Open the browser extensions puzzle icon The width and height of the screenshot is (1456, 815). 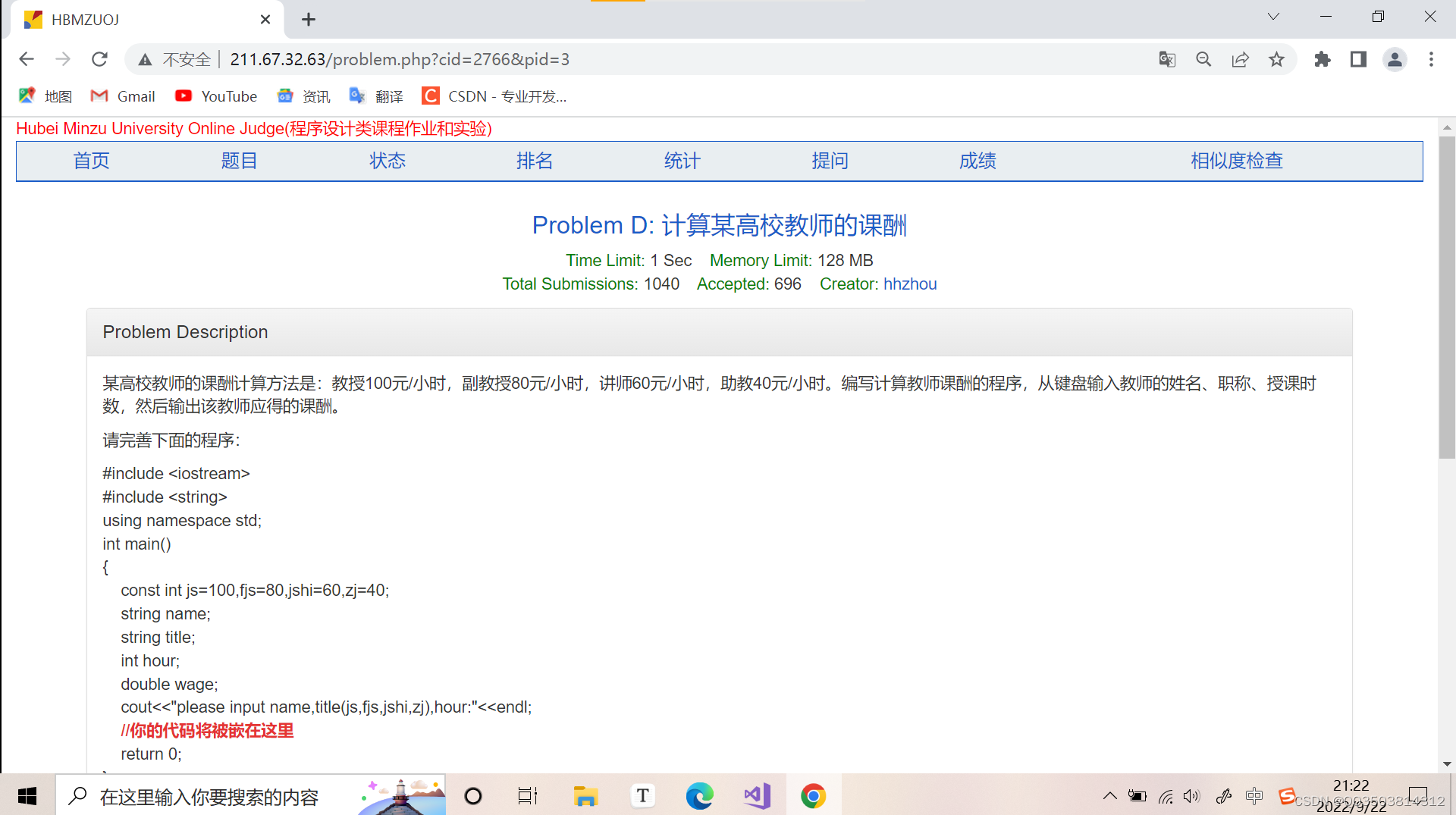pyautogui.click(x=1323, y=59)
